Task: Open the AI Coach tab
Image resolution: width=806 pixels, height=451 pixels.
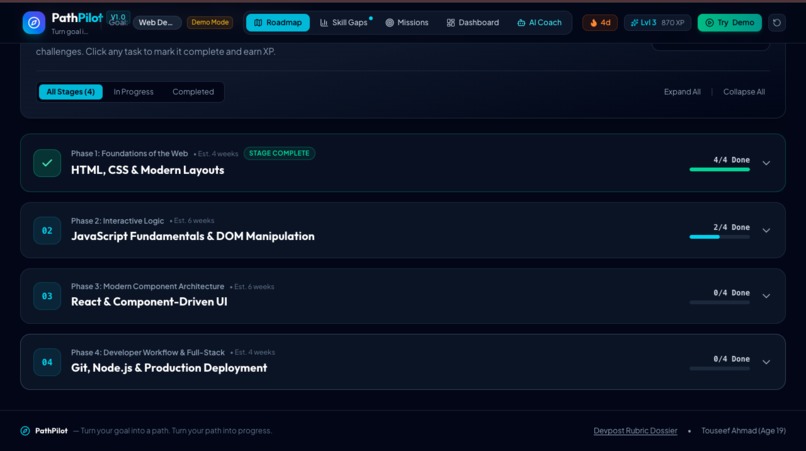Action: click(x=539, y=23)
